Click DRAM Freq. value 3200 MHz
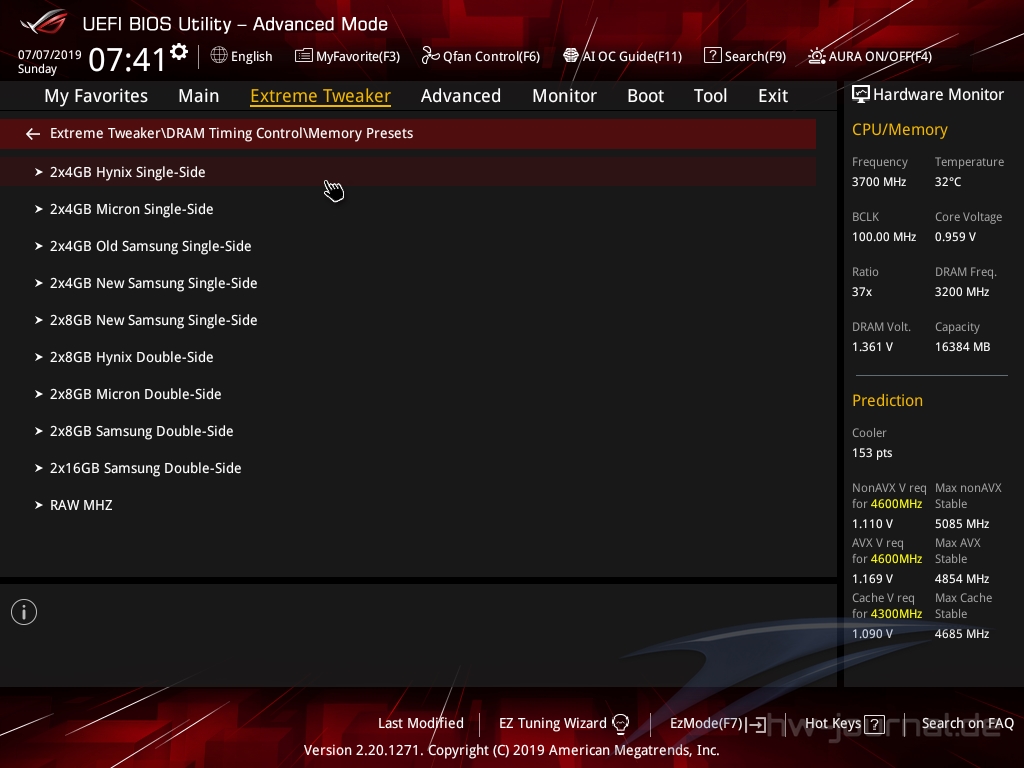This screenshot has width=1024, height=768. click(961, 292)
